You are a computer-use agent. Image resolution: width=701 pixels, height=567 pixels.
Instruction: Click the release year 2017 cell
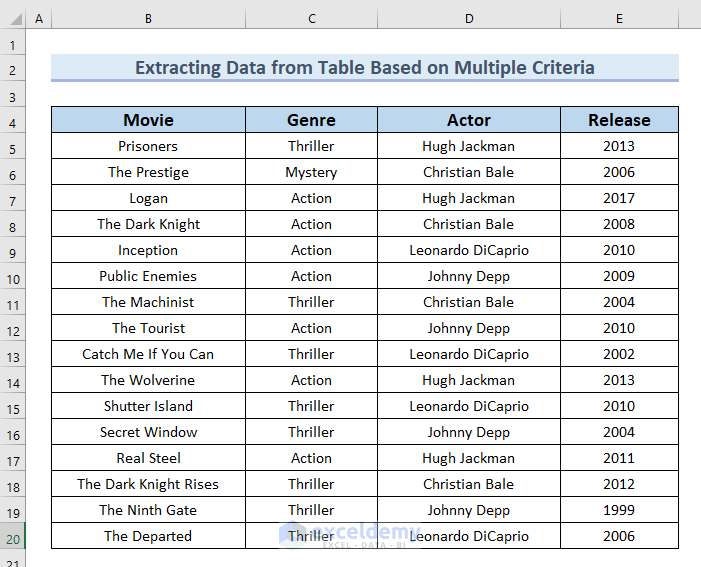click(619, 198)
